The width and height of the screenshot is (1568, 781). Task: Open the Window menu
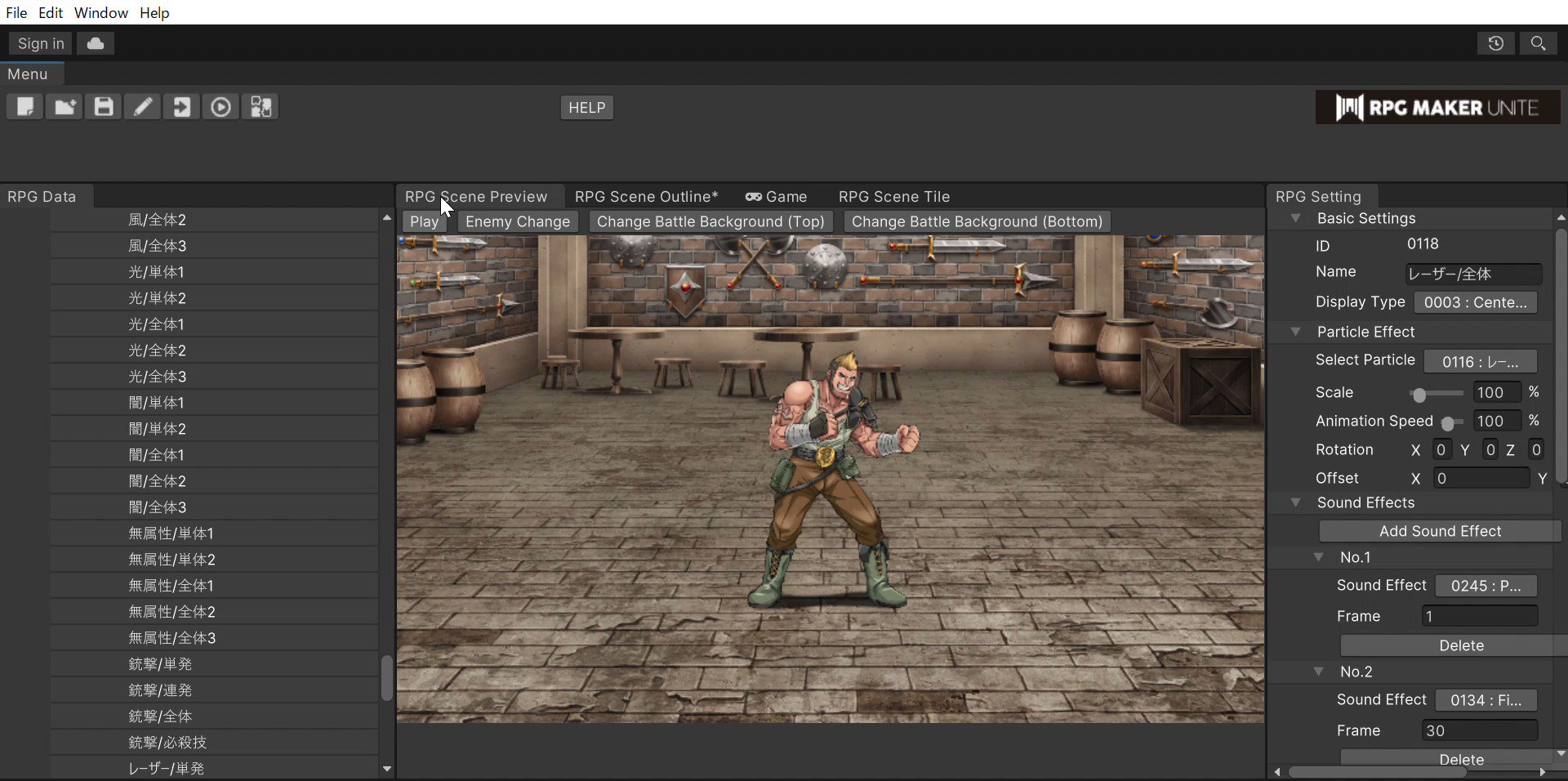tap(101, 12)
